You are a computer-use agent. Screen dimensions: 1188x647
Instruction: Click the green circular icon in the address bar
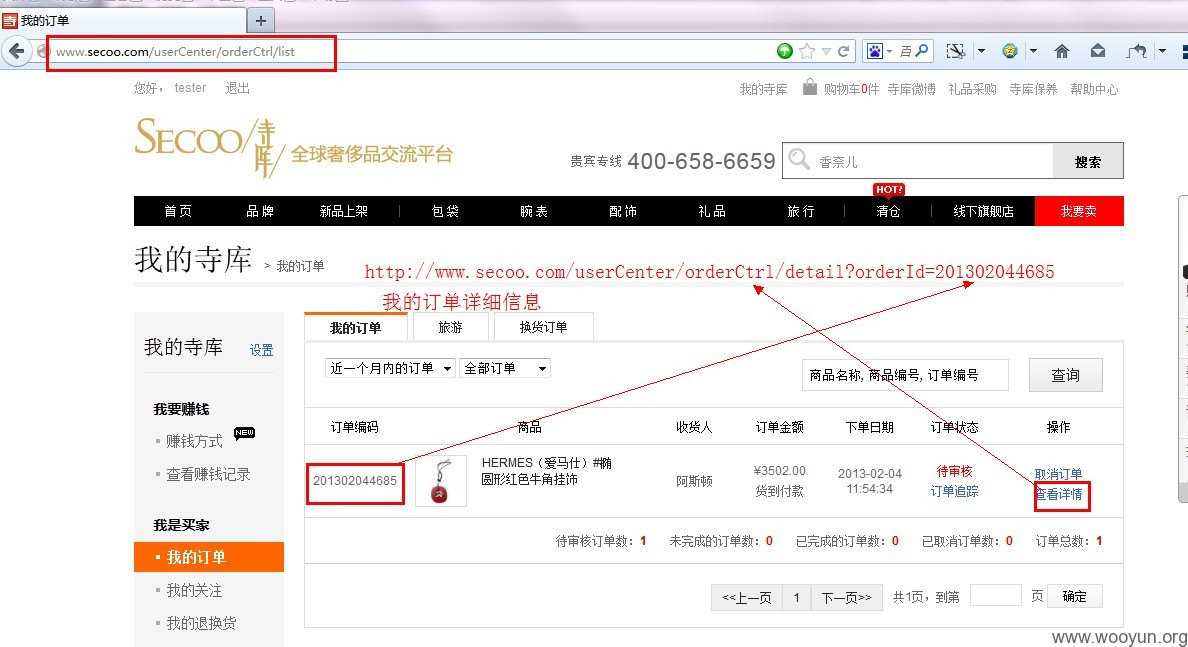pos(785,51)
